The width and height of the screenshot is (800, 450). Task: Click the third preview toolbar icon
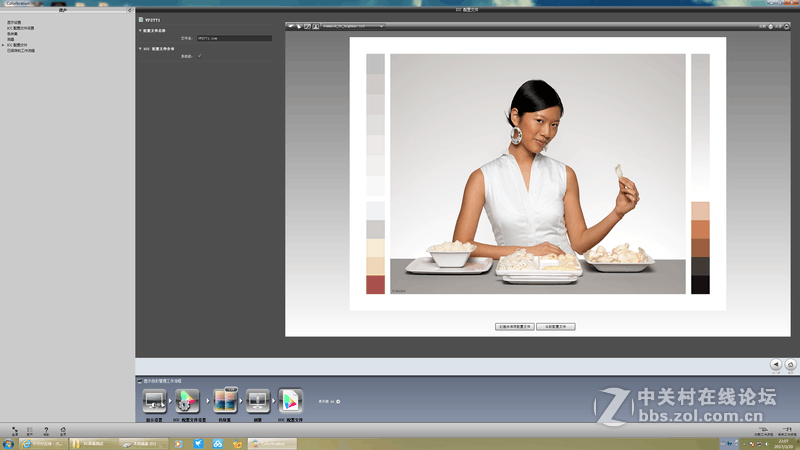pyautogui.click(x=307, y=26)
